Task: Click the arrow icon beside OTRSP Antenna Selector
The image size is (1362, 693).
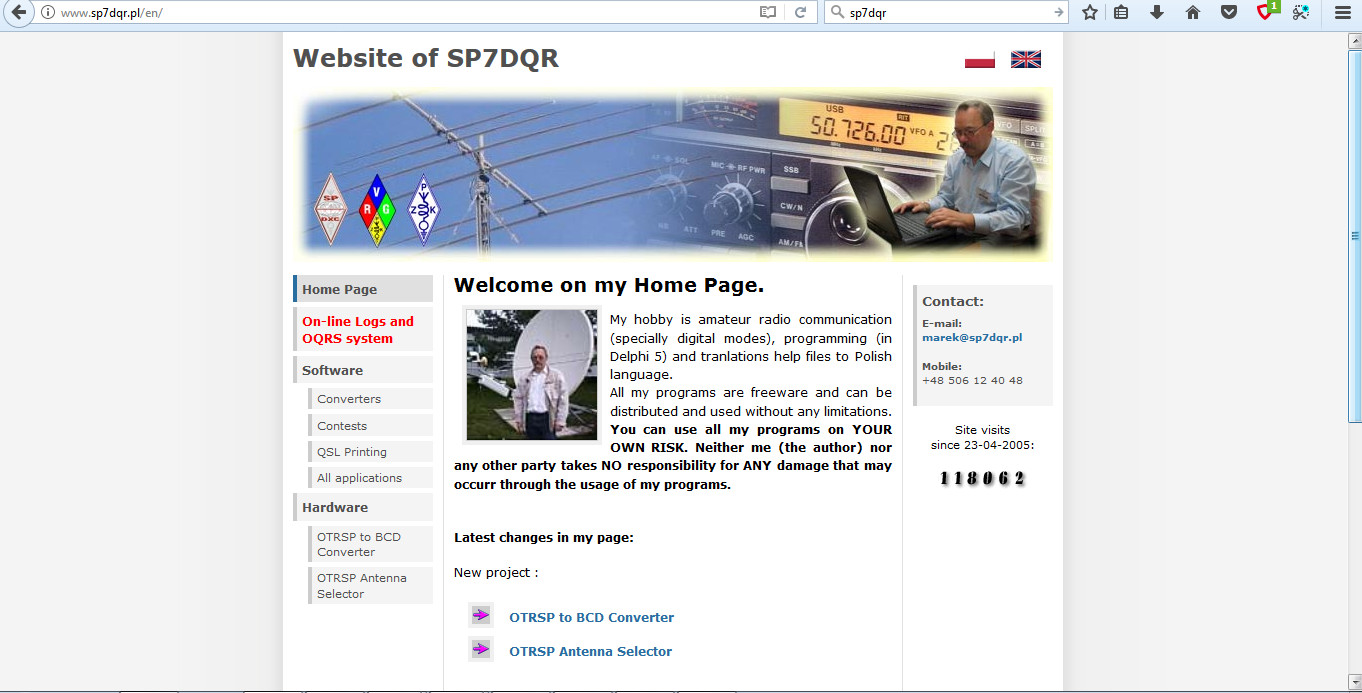Action: pyautogui.click(x=481, y=648)
